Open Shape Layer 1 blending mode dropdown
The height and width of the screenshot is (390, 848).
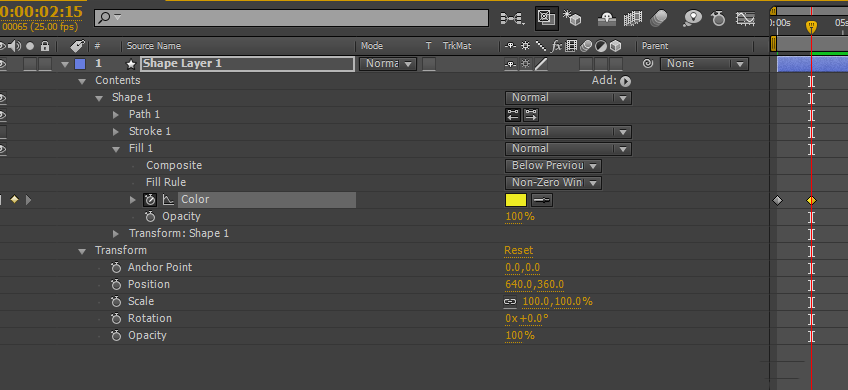coord(388,64)
